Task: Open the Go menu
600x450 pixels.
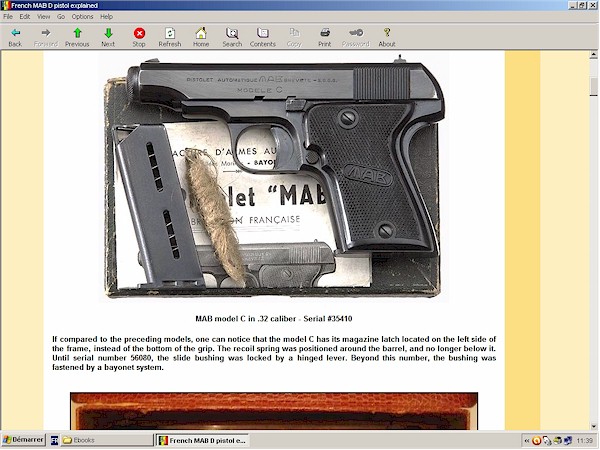Action: point(61,16)
